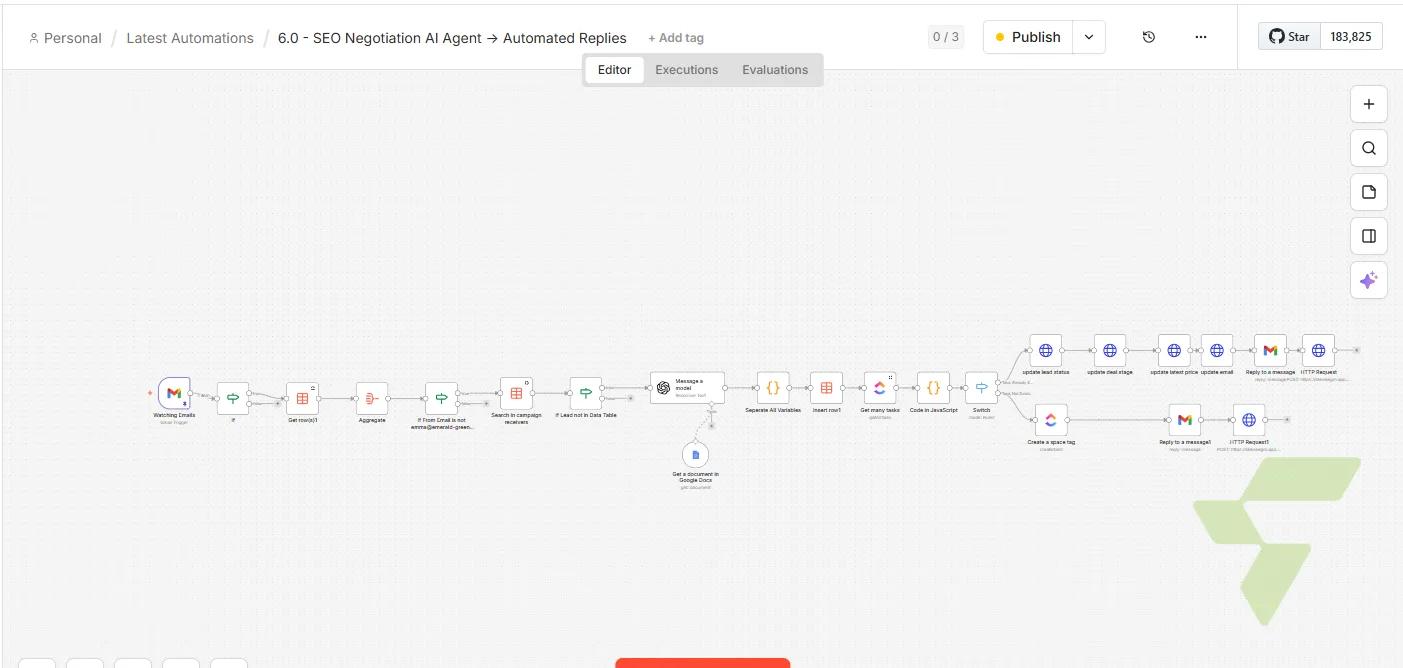Click the workflow name SEO Negotiation AI Agent
This screenshot has height=668, width=1403.
tap(452, 38)
